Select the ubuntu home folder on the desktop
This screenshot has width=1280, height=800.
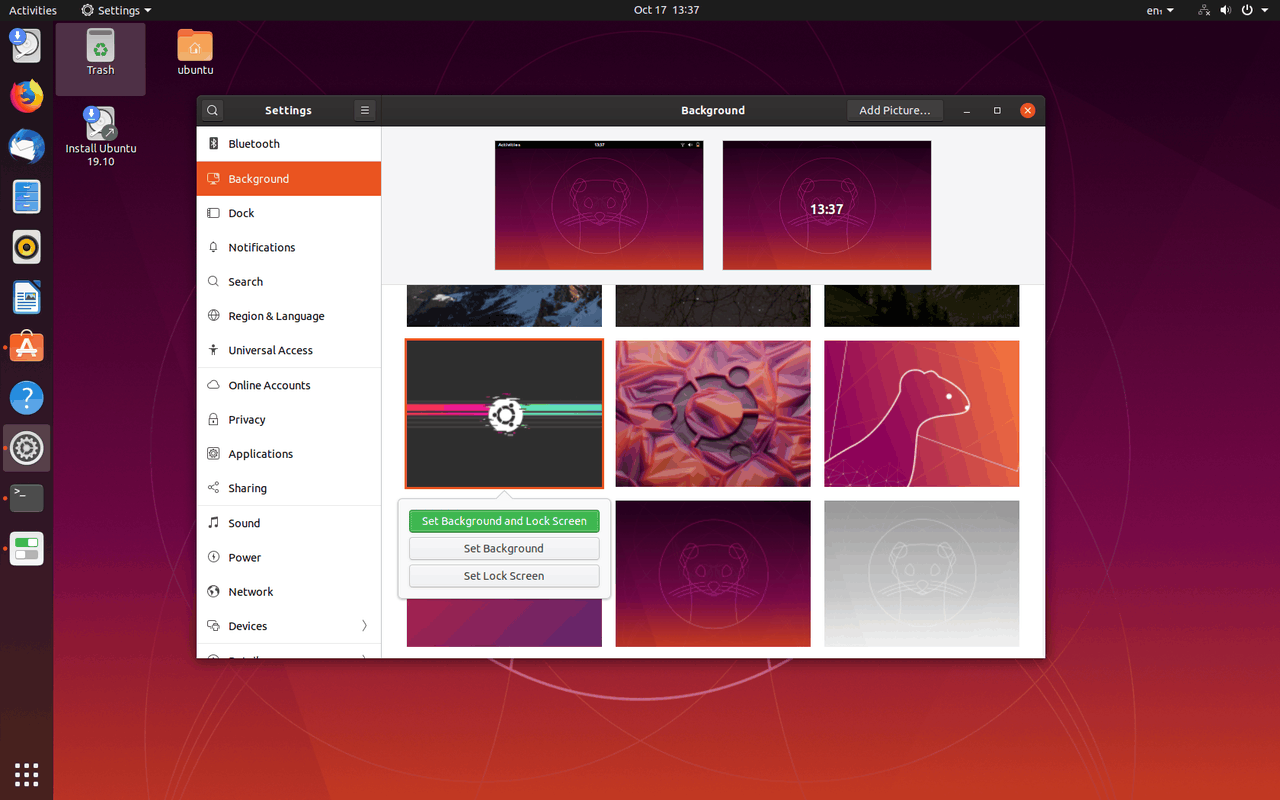195,52
